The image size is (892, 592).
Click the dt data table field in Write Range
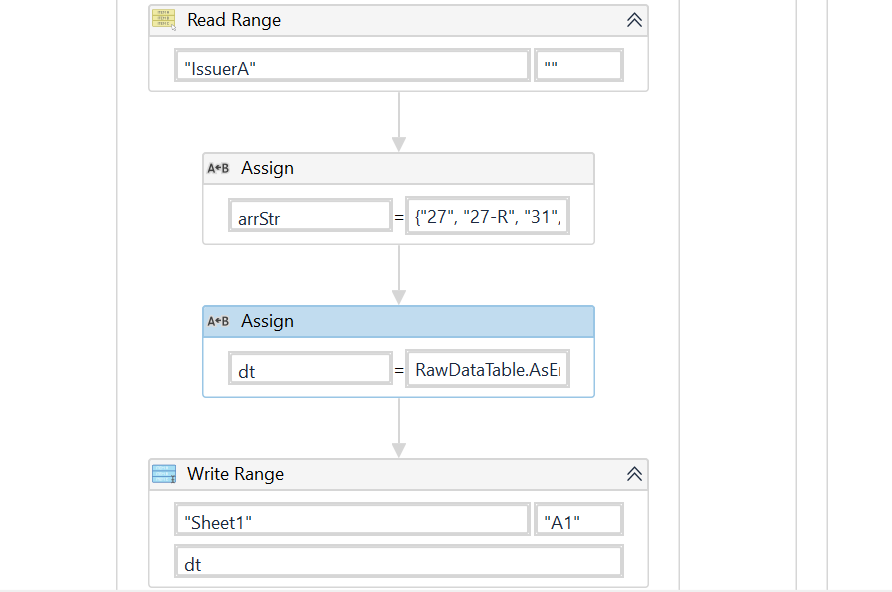click(398, 564)
